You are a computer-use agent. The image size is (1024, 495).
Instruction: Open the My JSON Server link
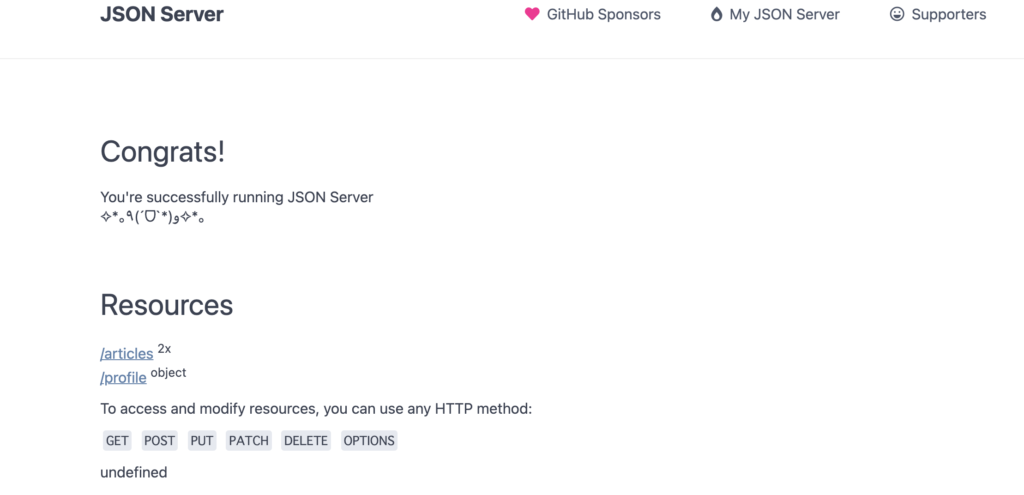tap(775, 14)
